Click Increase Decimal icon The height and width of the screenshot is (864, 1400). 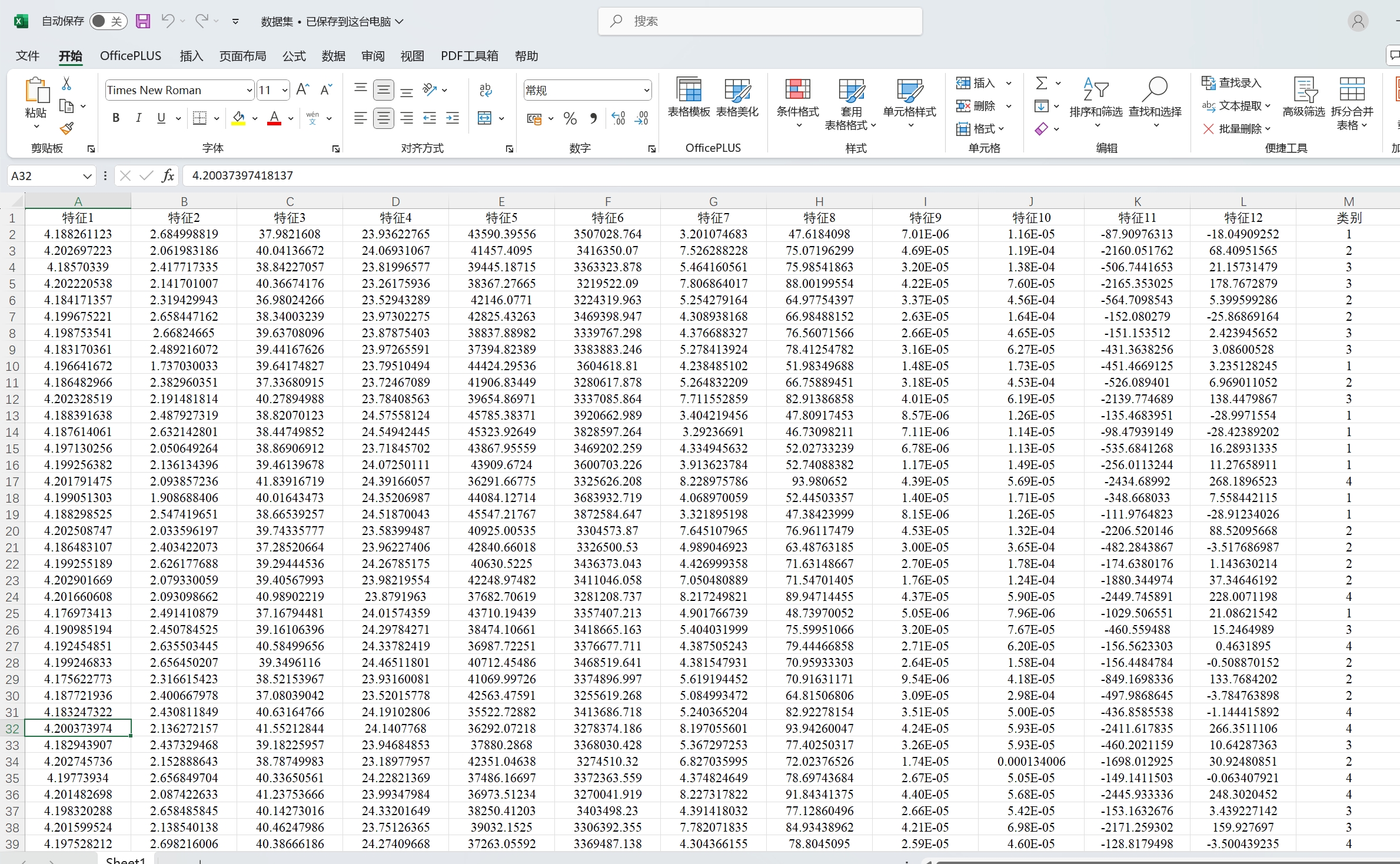coord(618,118)
